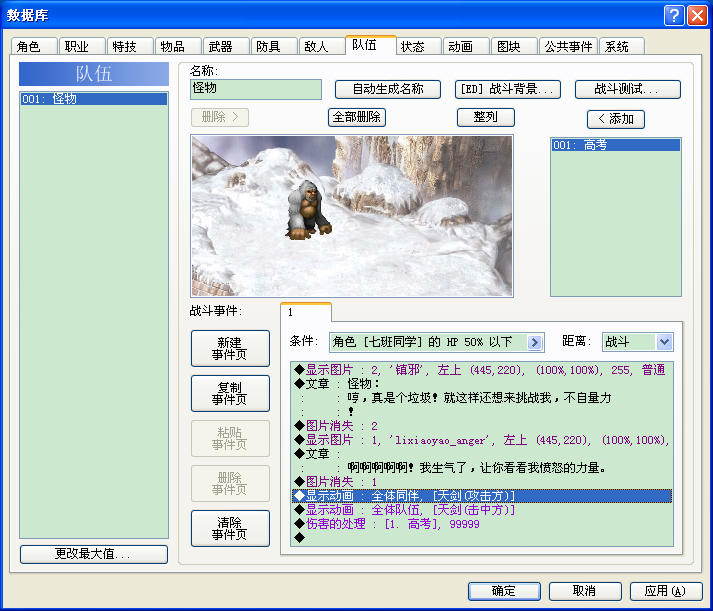This screenshot has height=611, width=713.
Task: Open the 距离 span dropdown
Action: tap(664, 342)
